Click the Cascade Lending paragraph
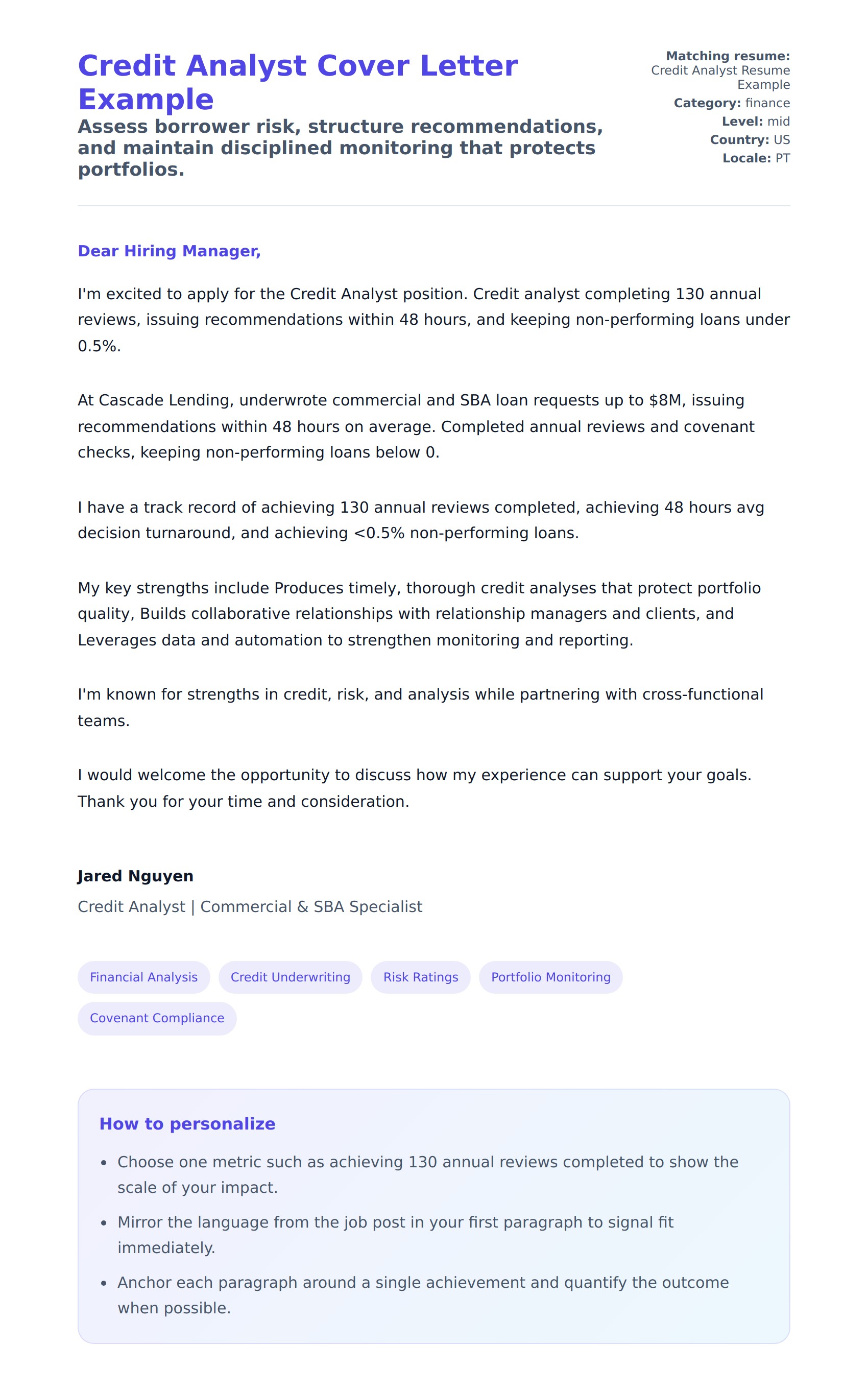The width and height of the screenshot is (868, 1393). tap(416, 426)
